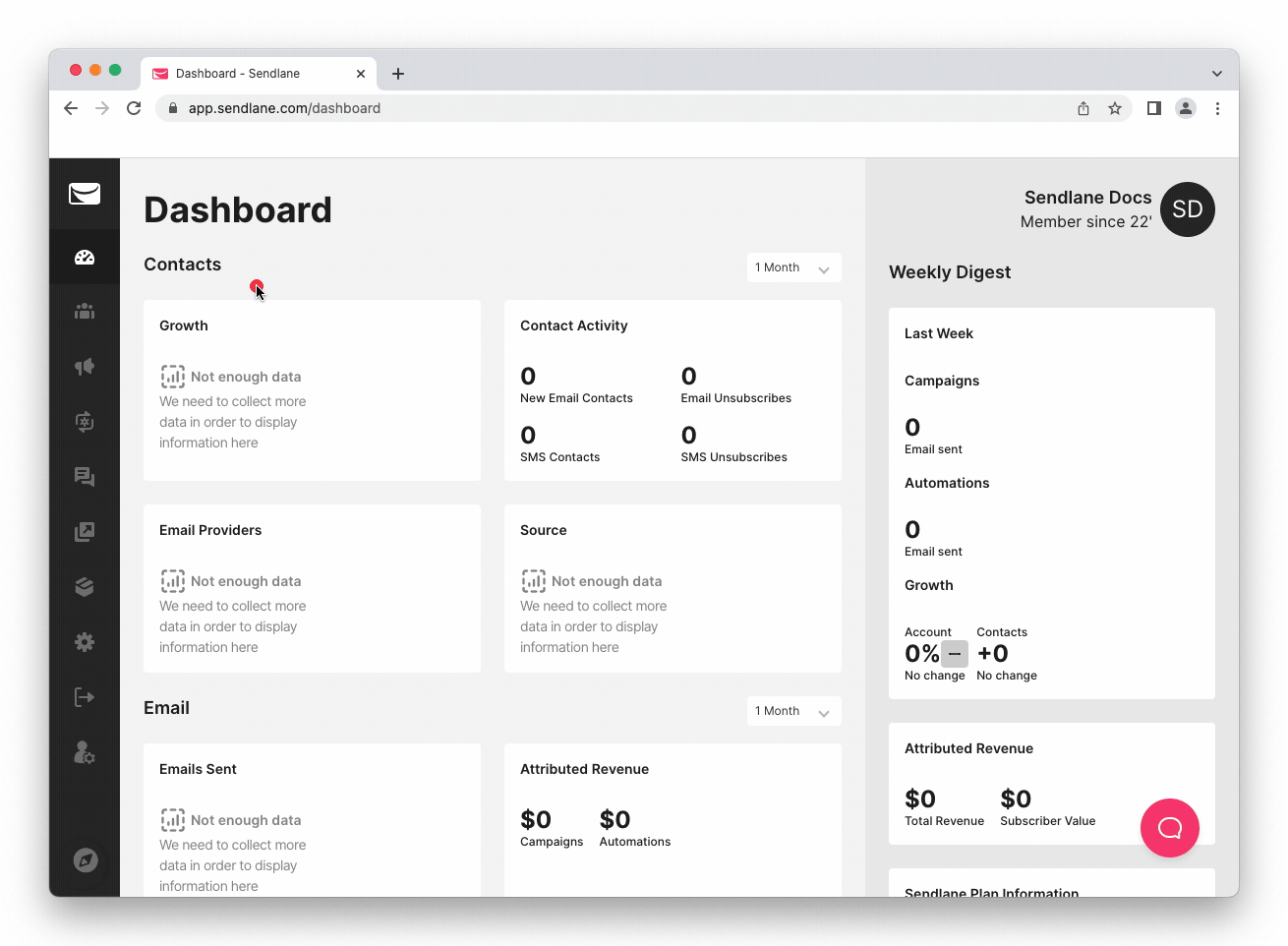Click the logout arrow icon in sidebar
Viewport: 1288px width, 946px height.
(x=85, y=697)
